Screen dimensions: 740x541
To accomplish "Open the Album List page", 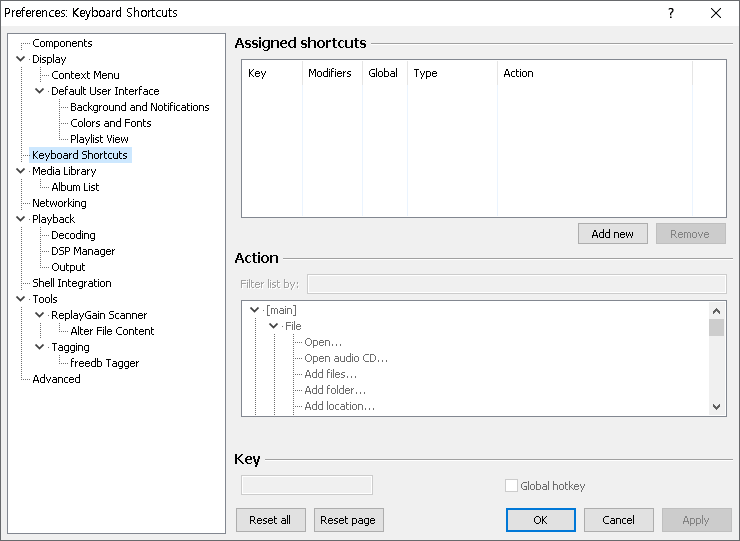I will pos(75,187).
